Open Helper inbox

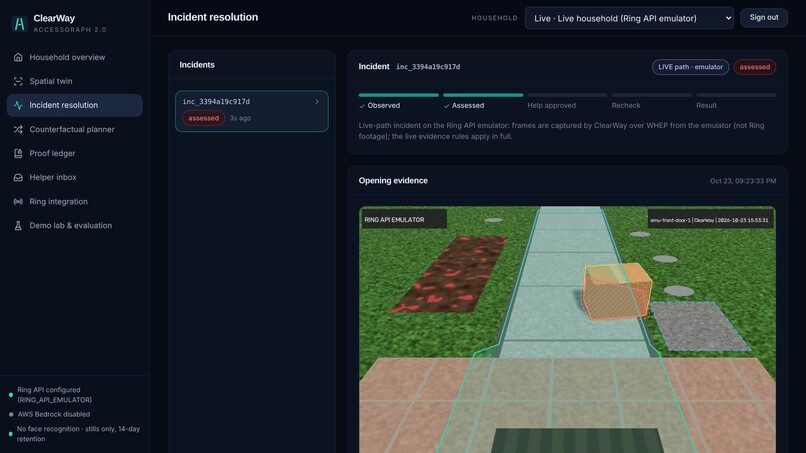pyautogui.click(x=75, y=177)
